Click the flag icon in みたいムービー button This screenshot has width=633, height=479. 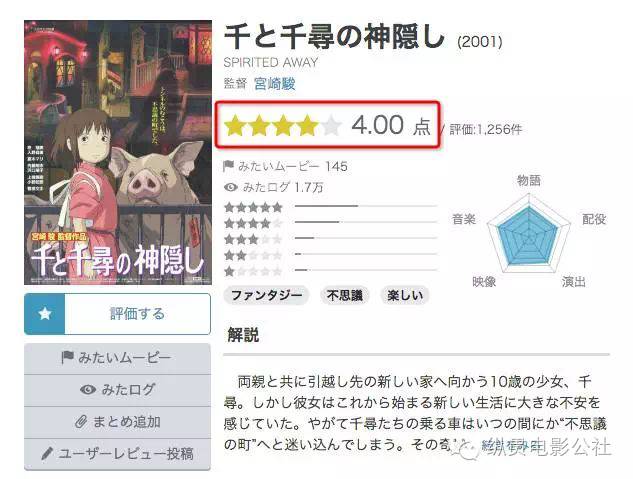coord(67,357)
